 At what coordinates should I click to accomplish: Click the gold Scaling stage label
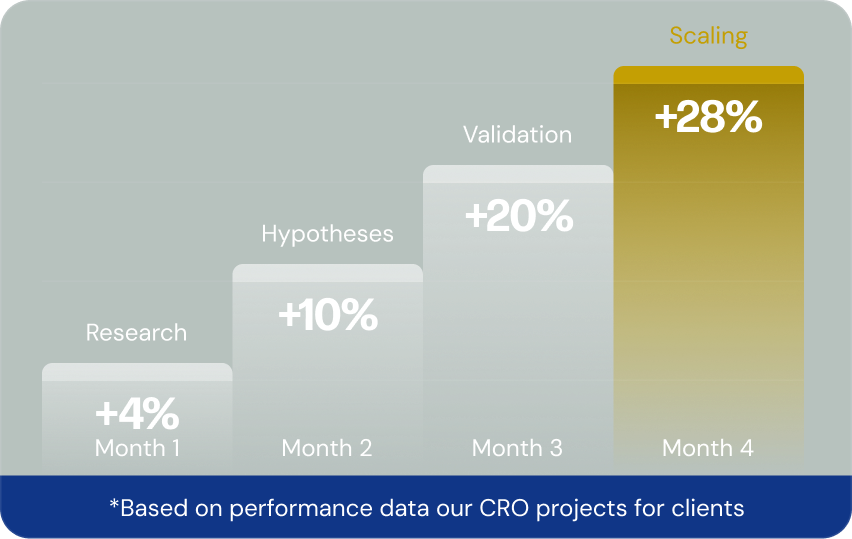(708, 37)
